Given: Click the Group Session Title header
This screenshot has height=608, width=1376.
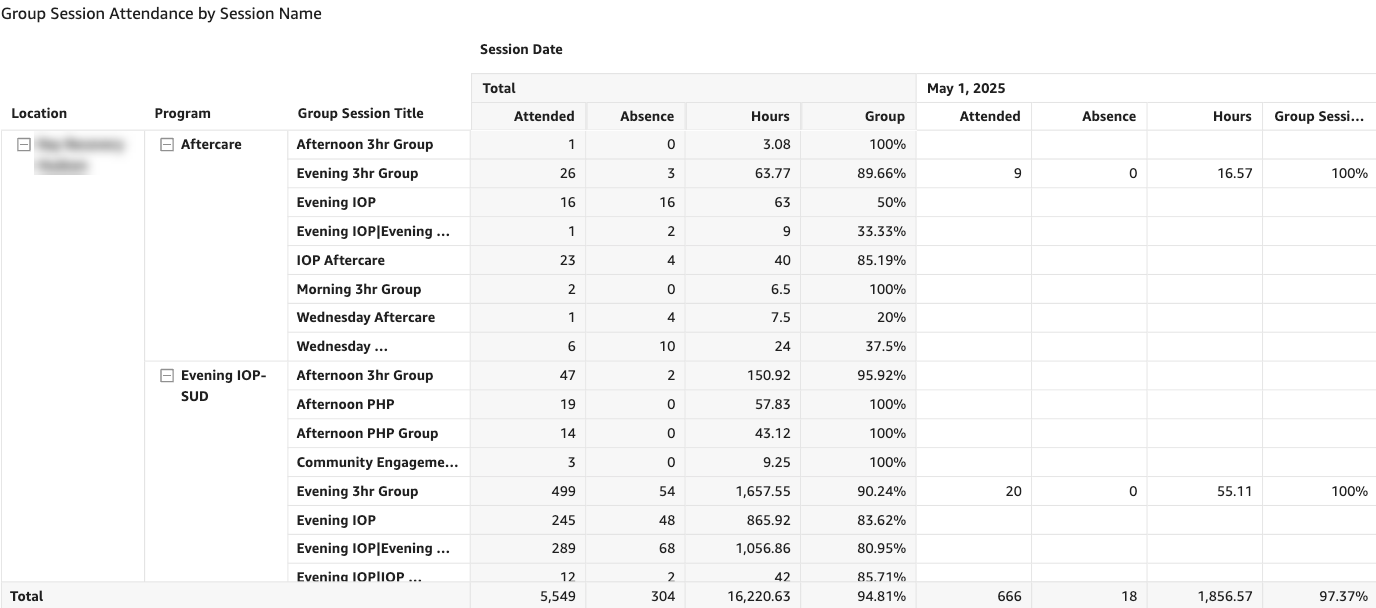Looking at the screenshot, I should point(360,114).
